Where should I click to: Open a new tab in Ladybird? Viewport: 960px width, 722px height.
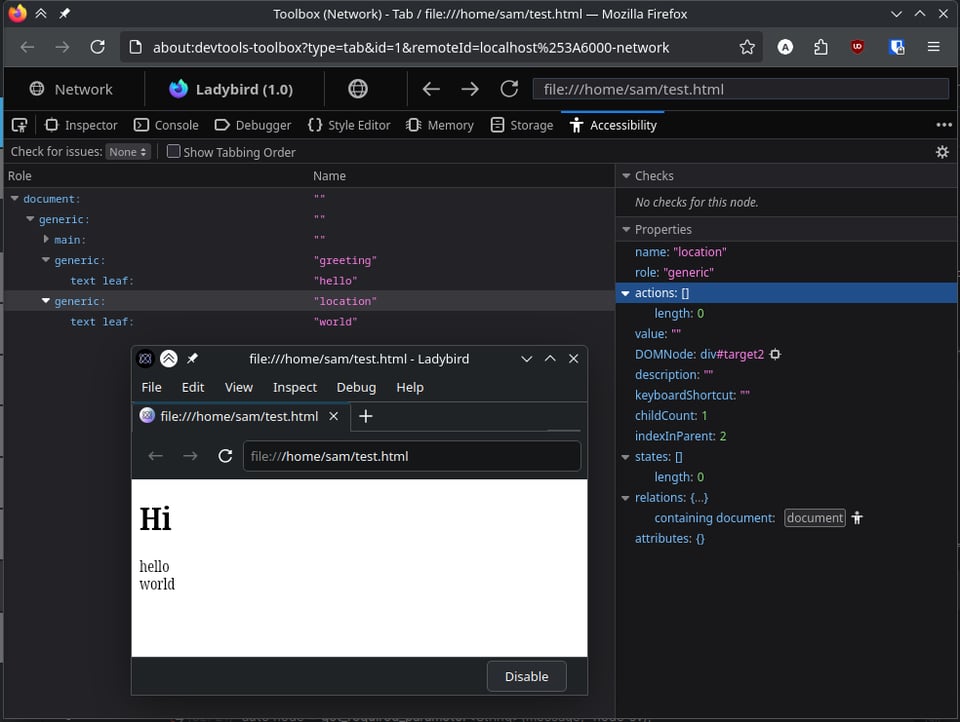pos(366,416)
